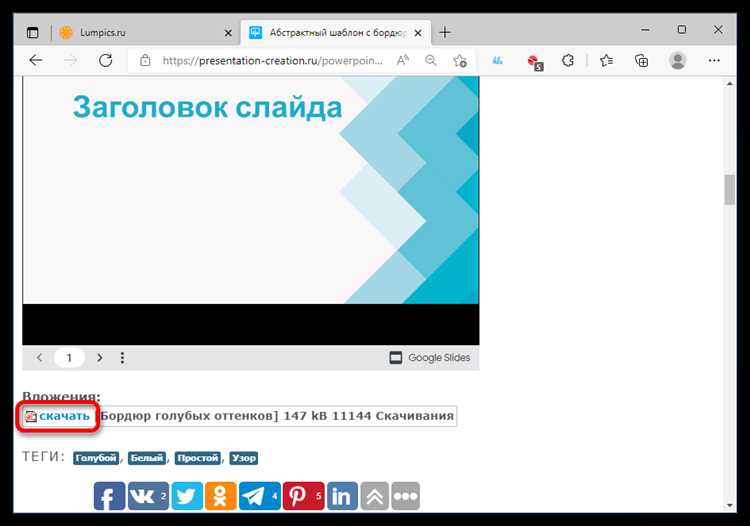This screenshot has width=750, height=526.
Task: Share via the Odnoklassniki icon
Action: tap(220, 496)
